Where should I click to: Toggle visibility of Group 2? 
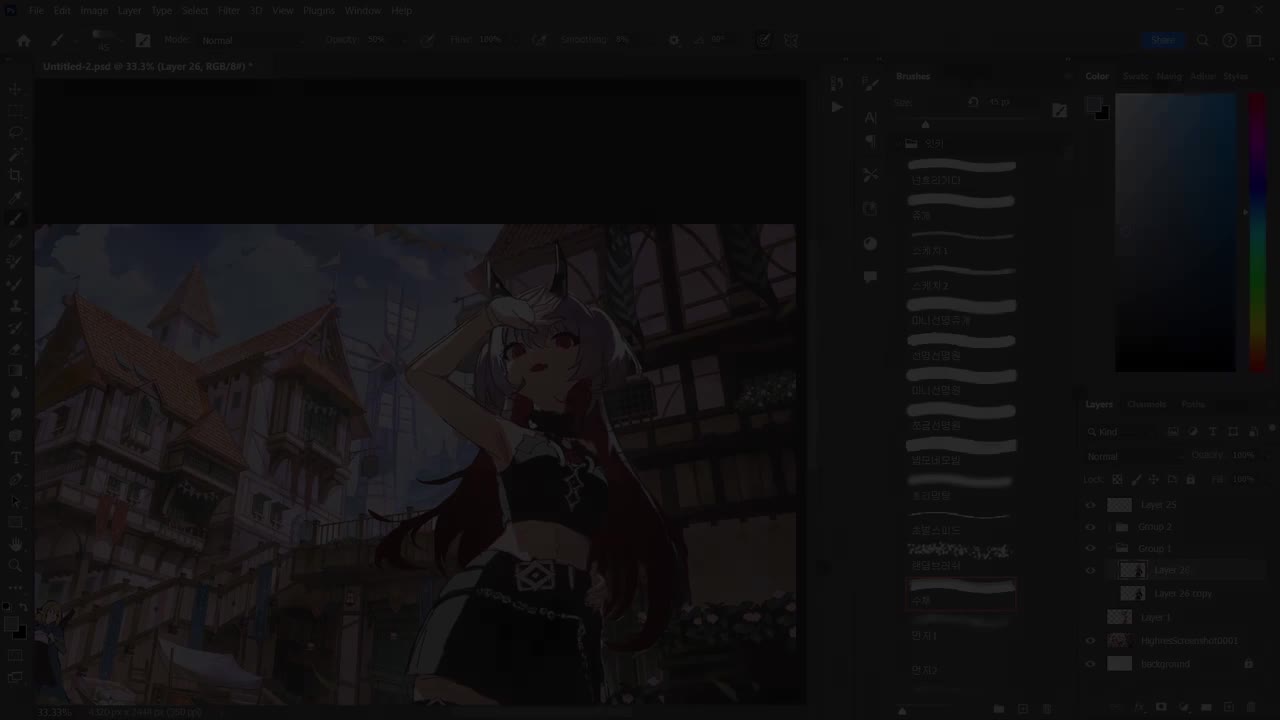pos(1091,527)
